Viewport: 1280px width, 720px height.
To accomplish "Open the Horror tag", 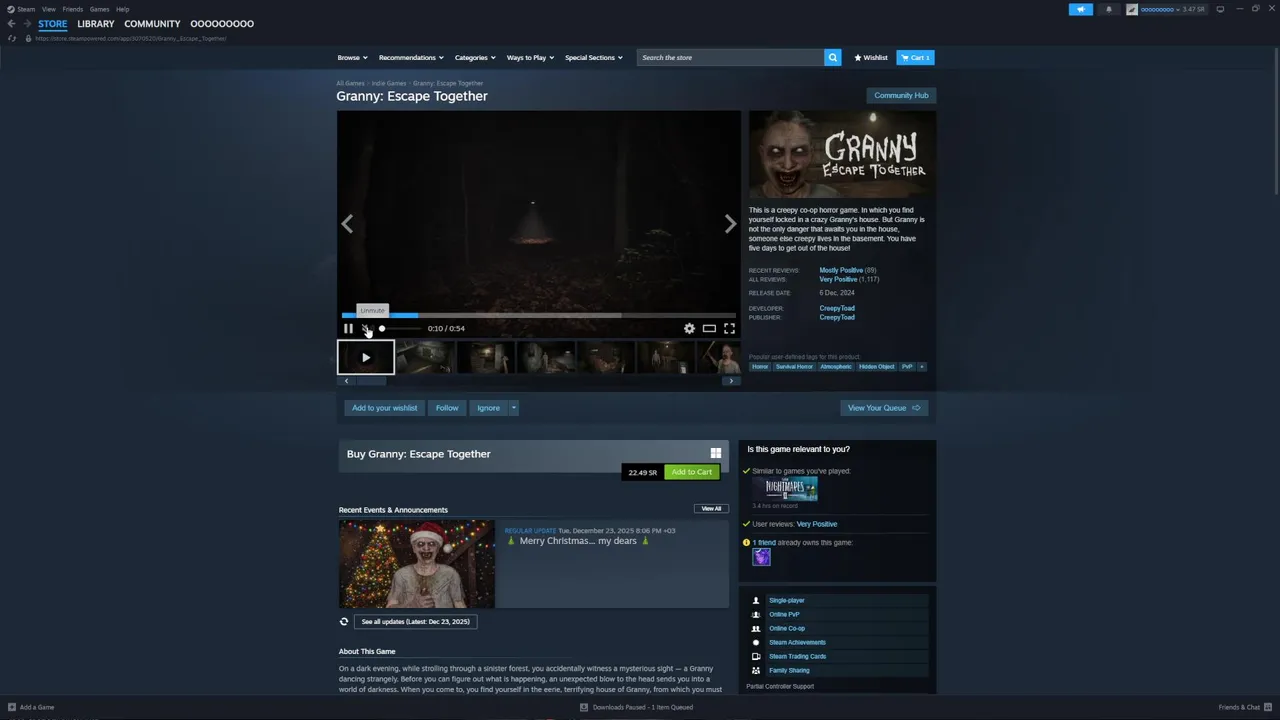I will [760, 367].
